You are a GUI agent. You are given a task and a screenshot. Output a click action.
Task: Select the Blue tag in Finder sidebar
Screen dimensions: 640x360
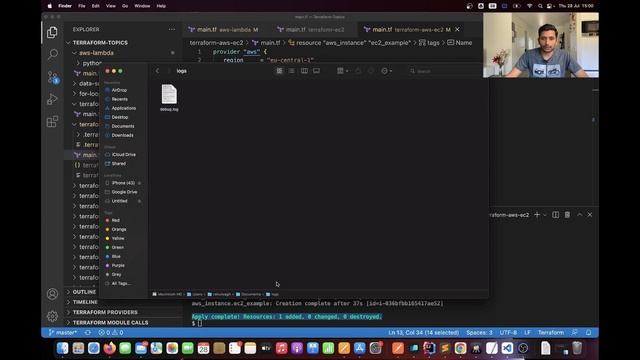(x=116, y=256)
